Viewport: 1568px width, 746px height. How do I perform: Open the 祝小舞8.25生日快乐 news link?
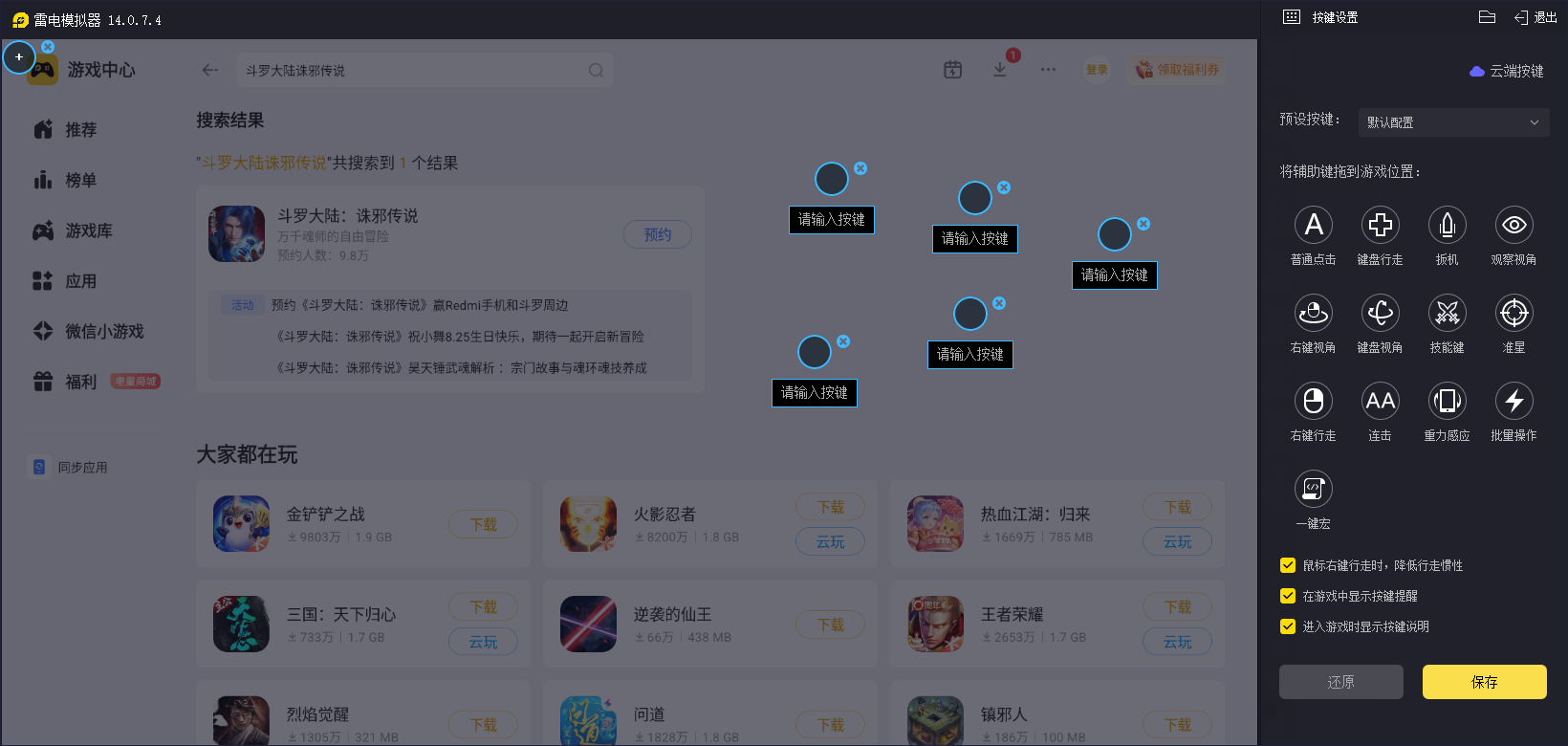coord(460,337)
